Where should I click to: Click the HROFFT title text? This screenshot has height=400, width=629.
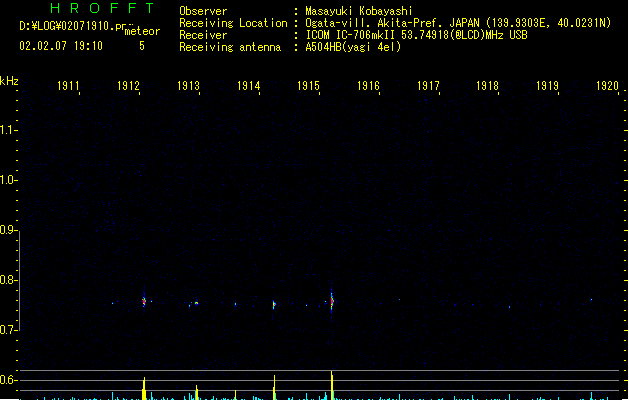click(x=102, y=8)
